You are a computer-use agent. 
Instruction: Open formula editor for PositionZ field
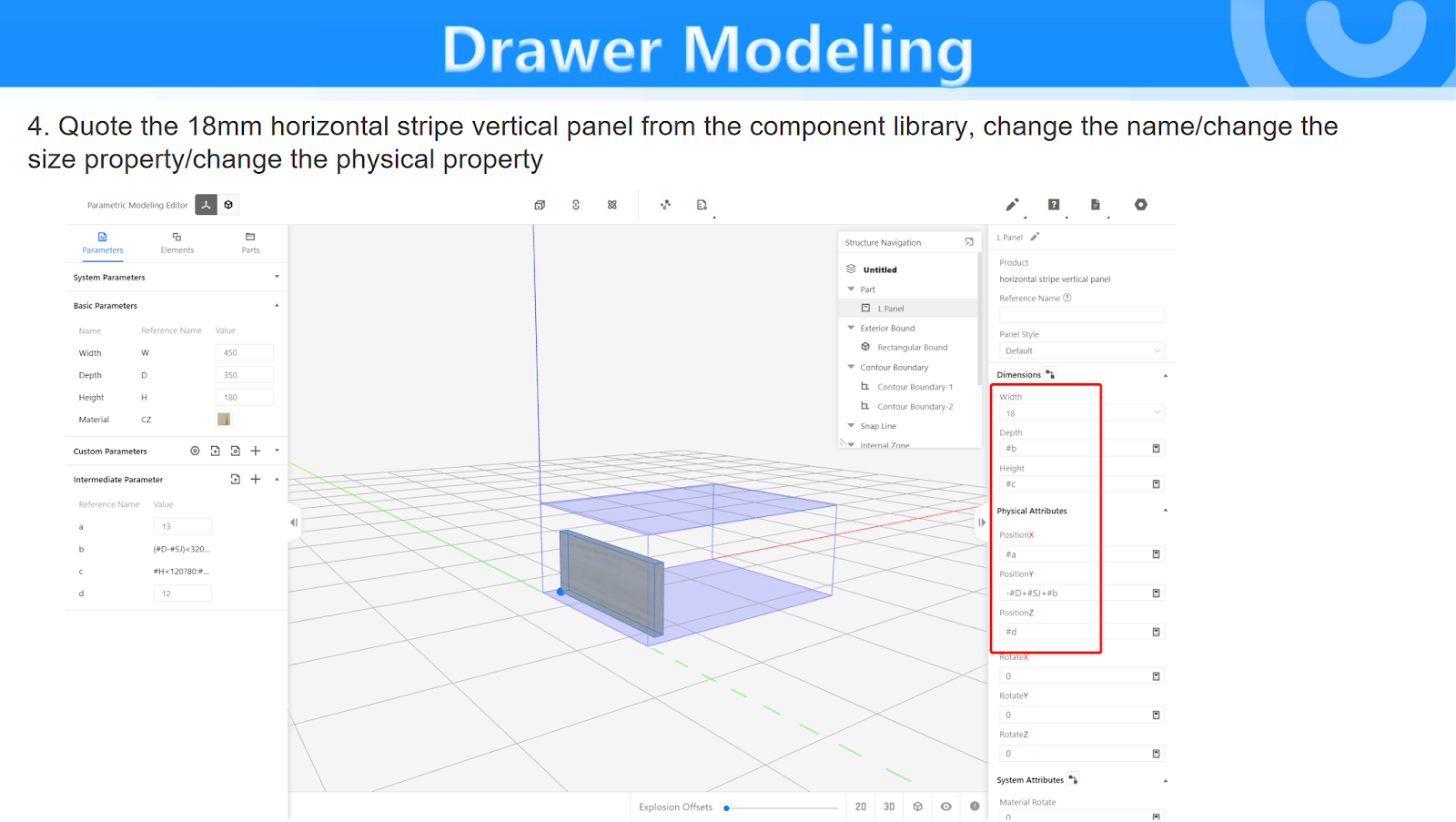coord(1157,632)
